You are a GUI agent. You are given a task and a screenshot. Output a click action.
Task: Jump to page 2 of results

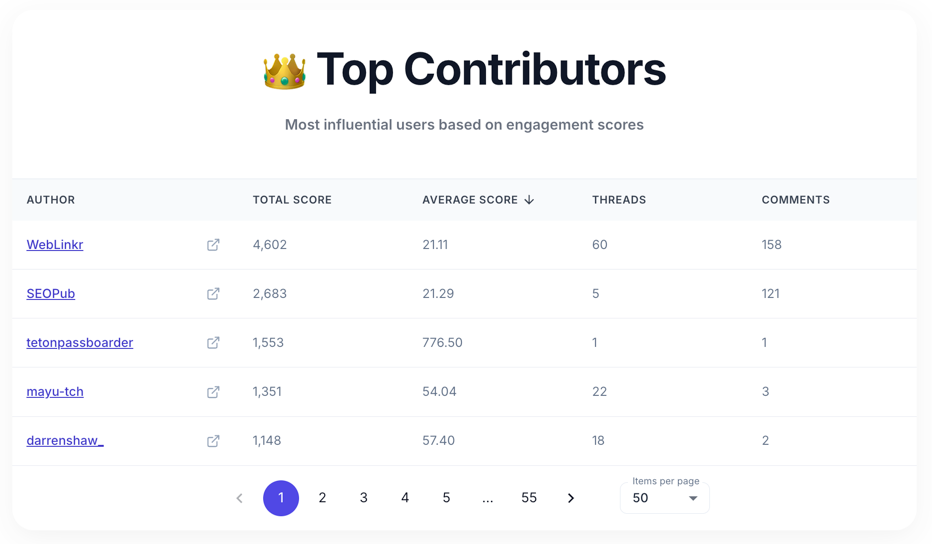322,498
